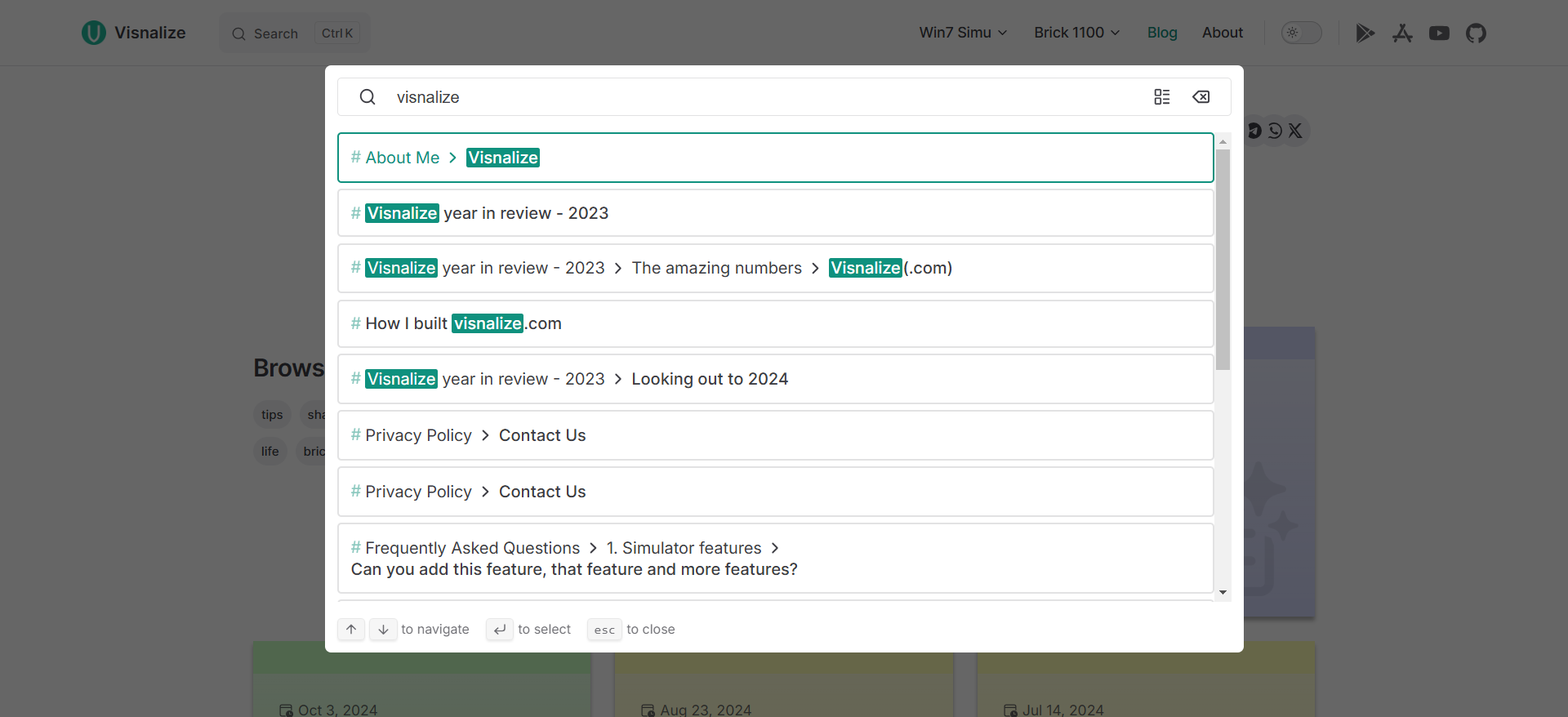Toggle detailed list view of results
Viewport: 1568px width, 717px height.
pos(1161,97)
